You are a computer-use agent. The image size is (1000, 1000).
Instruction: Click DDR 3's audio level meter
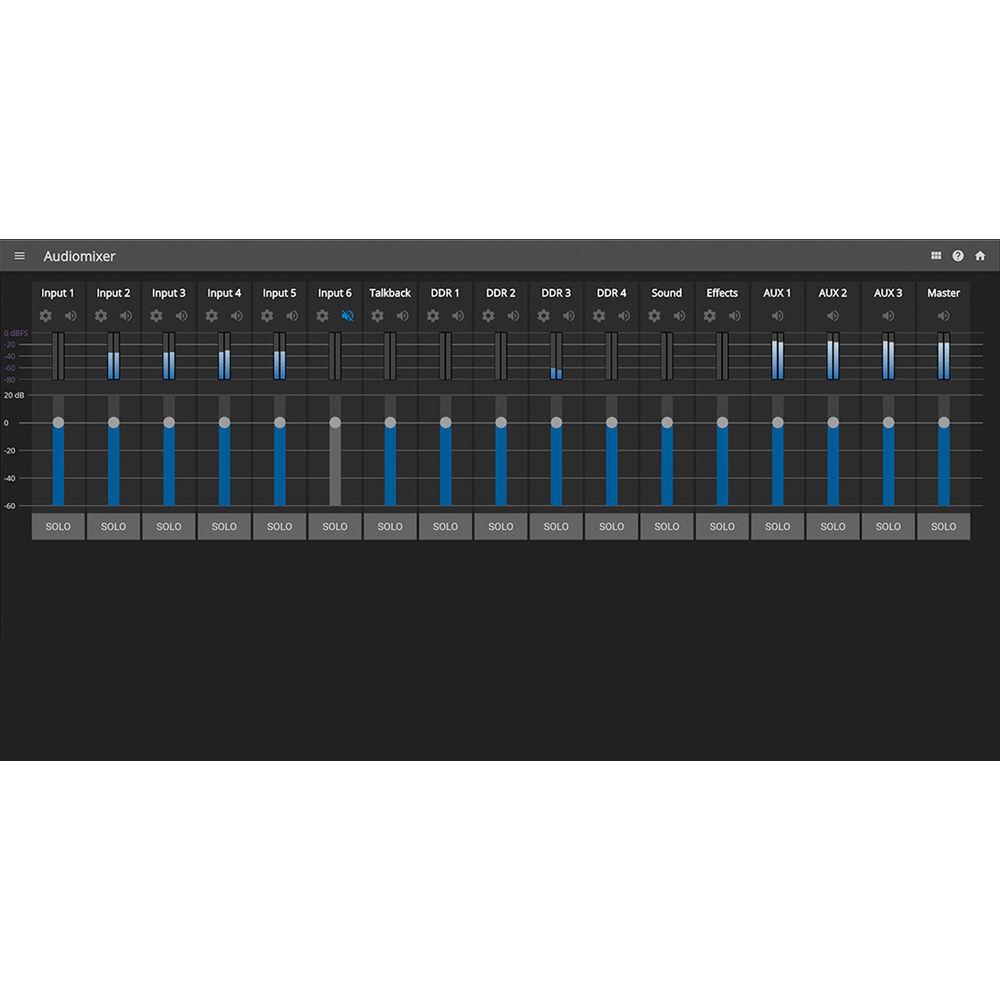click(x=555, y=355)
